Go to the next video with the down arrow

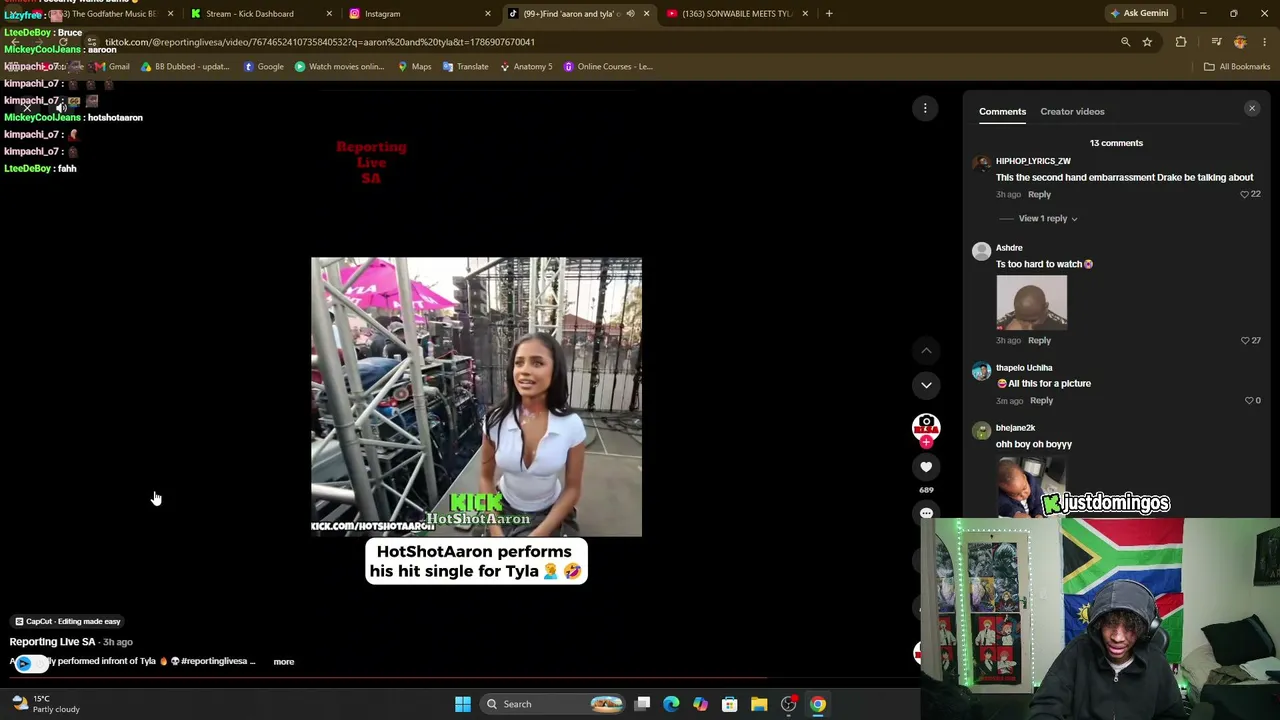coord(926,385)
